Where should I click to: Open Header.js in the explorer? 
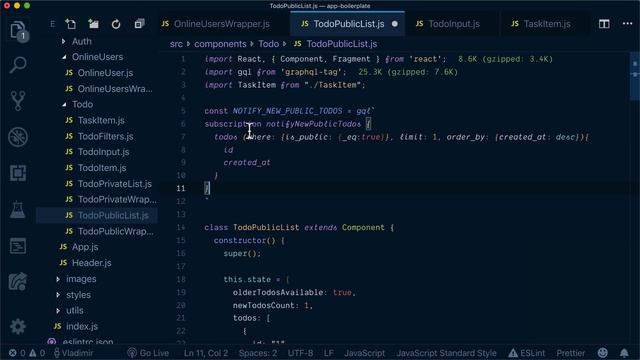click(91, 263)
